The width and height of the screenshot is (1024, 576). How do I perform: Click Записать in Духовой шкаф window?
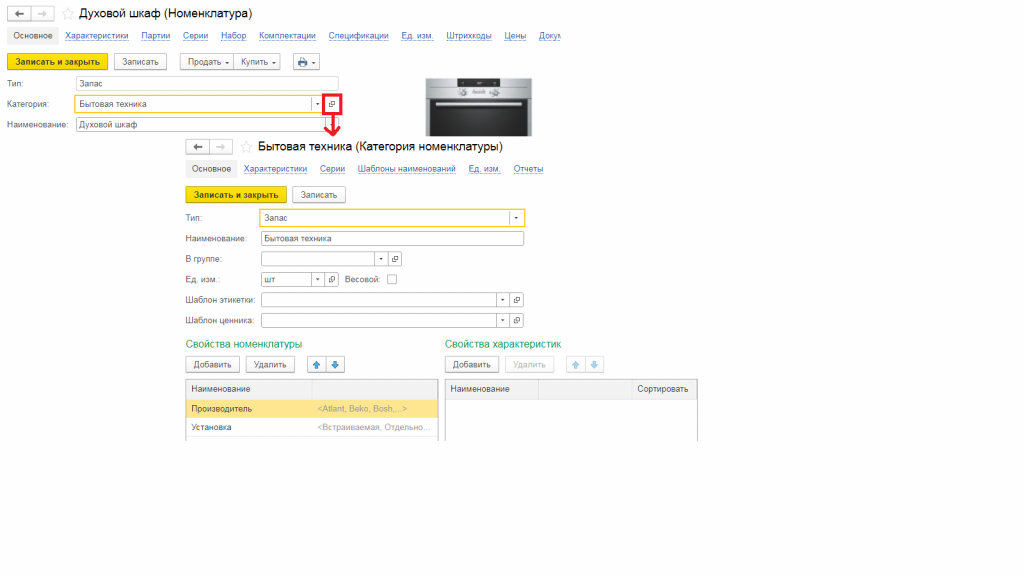pyautogui.click(x=140, y=62)
